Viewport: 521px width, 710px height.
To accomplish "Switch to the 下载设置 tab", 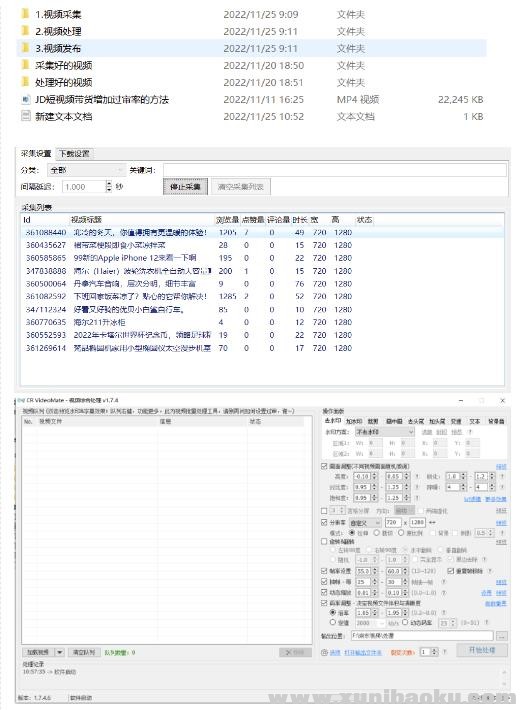I will (x=75, y=154).
